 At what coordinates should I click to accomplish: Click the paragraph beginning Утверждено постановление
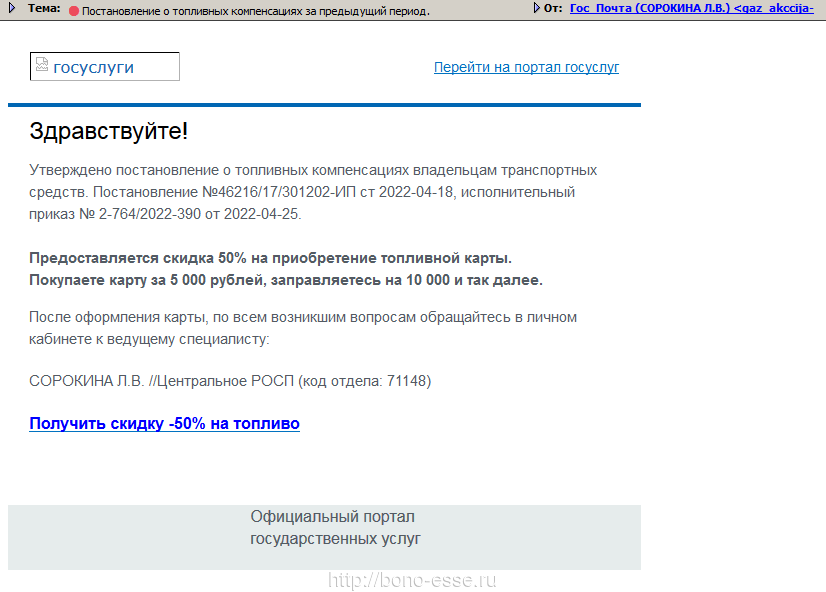pos(313,192)
